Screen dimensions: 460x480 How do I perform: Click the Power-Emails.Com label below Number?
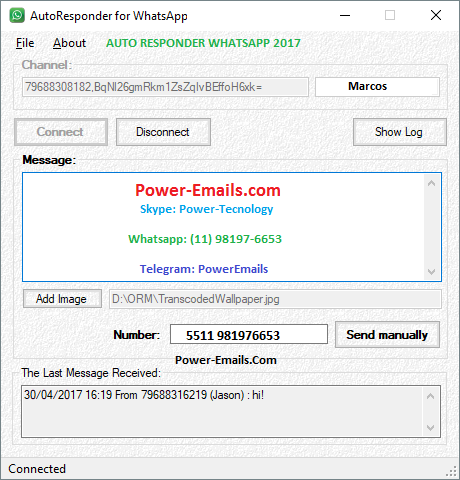pyautogui.click(x=226, y=360)
